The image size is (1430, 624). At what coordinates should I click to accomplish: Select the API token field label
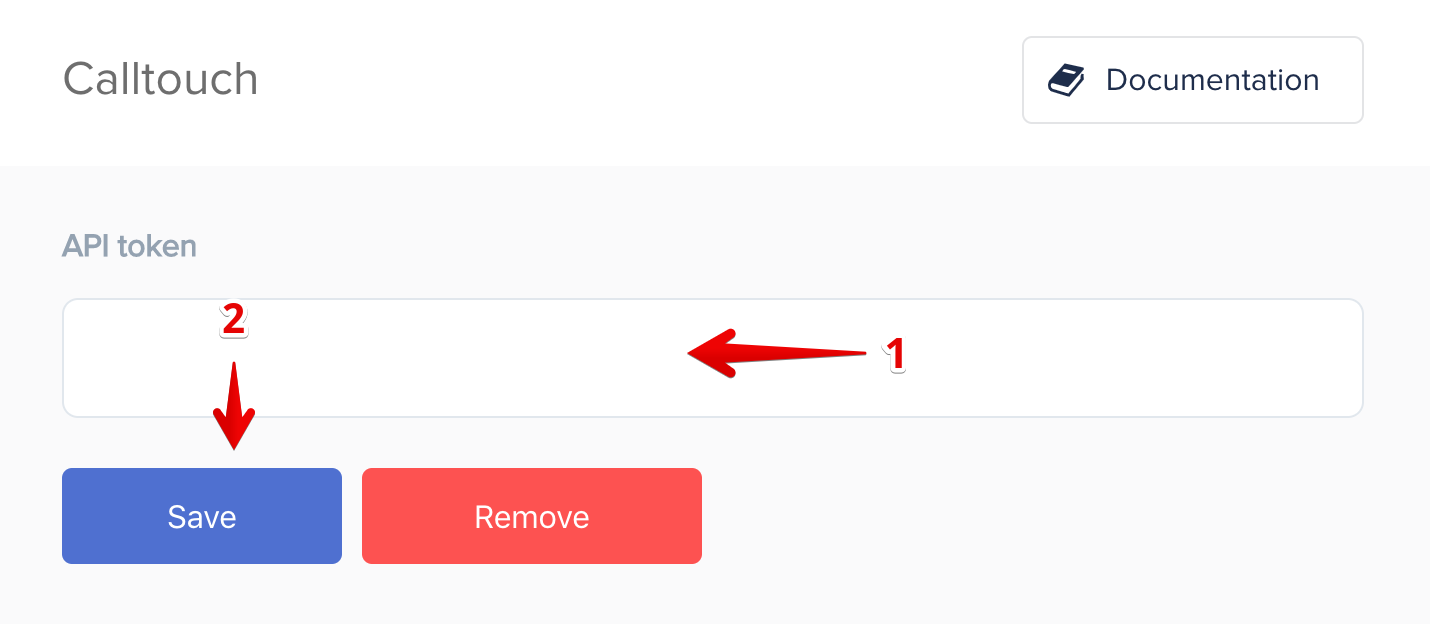click(x=129, y=246)
